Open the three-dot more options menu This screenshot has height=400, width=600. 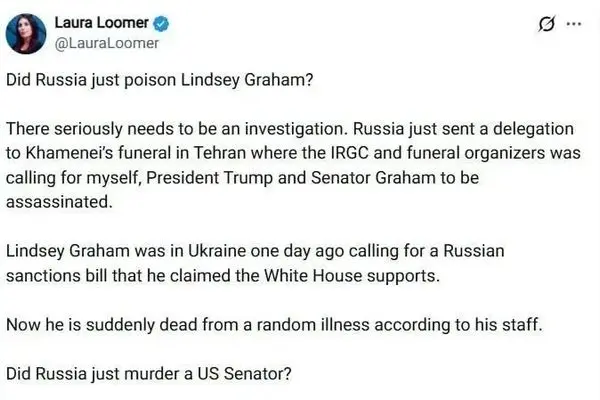[573, 24]
